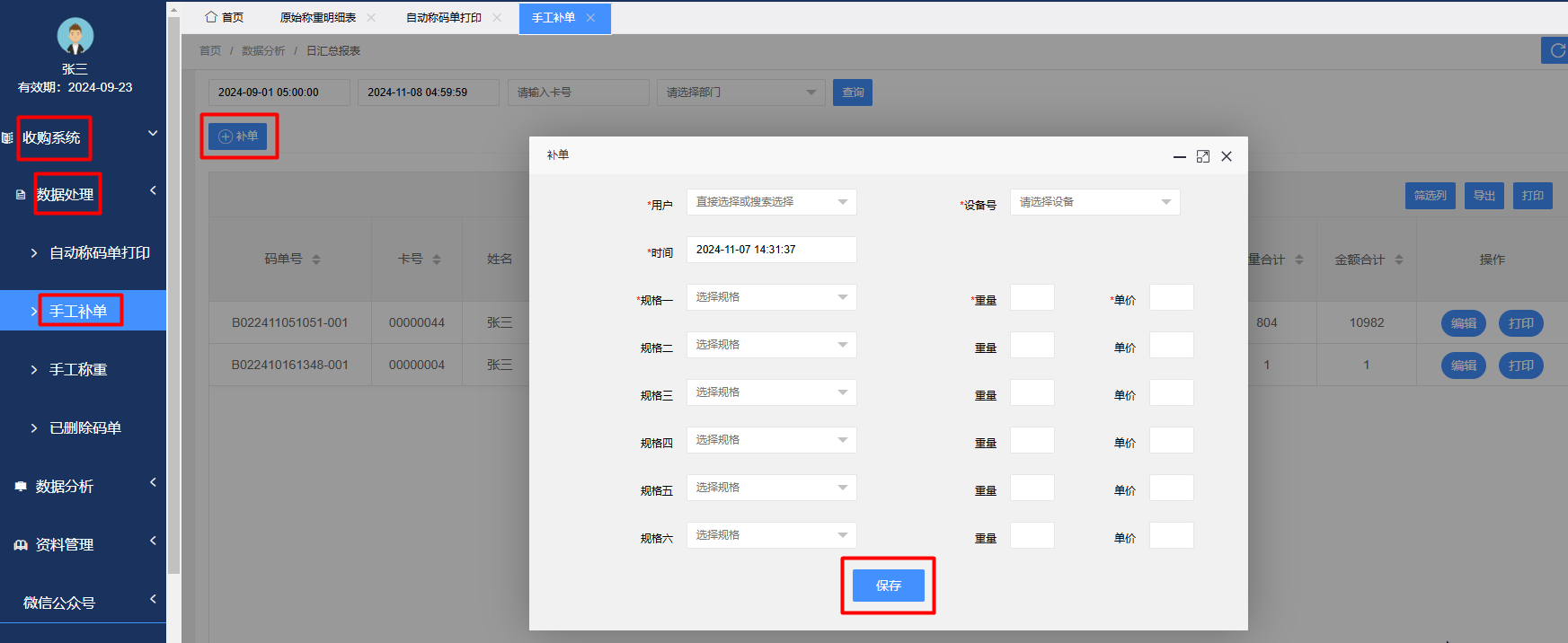The width and height of the screenshot is (1568, 643).
Task: Switch to the 自动称码单打印 tab
Action: pyautogui.click(x=444, y=17)
